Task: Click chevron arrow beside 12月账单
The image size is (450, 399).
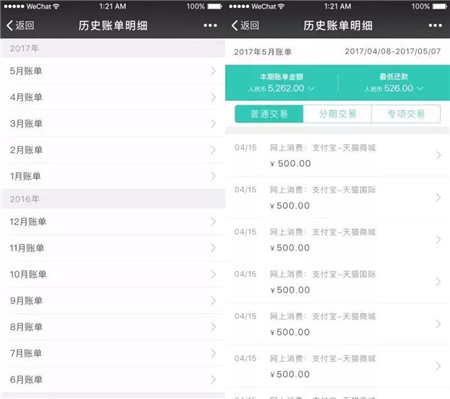Action: point(213,222)
